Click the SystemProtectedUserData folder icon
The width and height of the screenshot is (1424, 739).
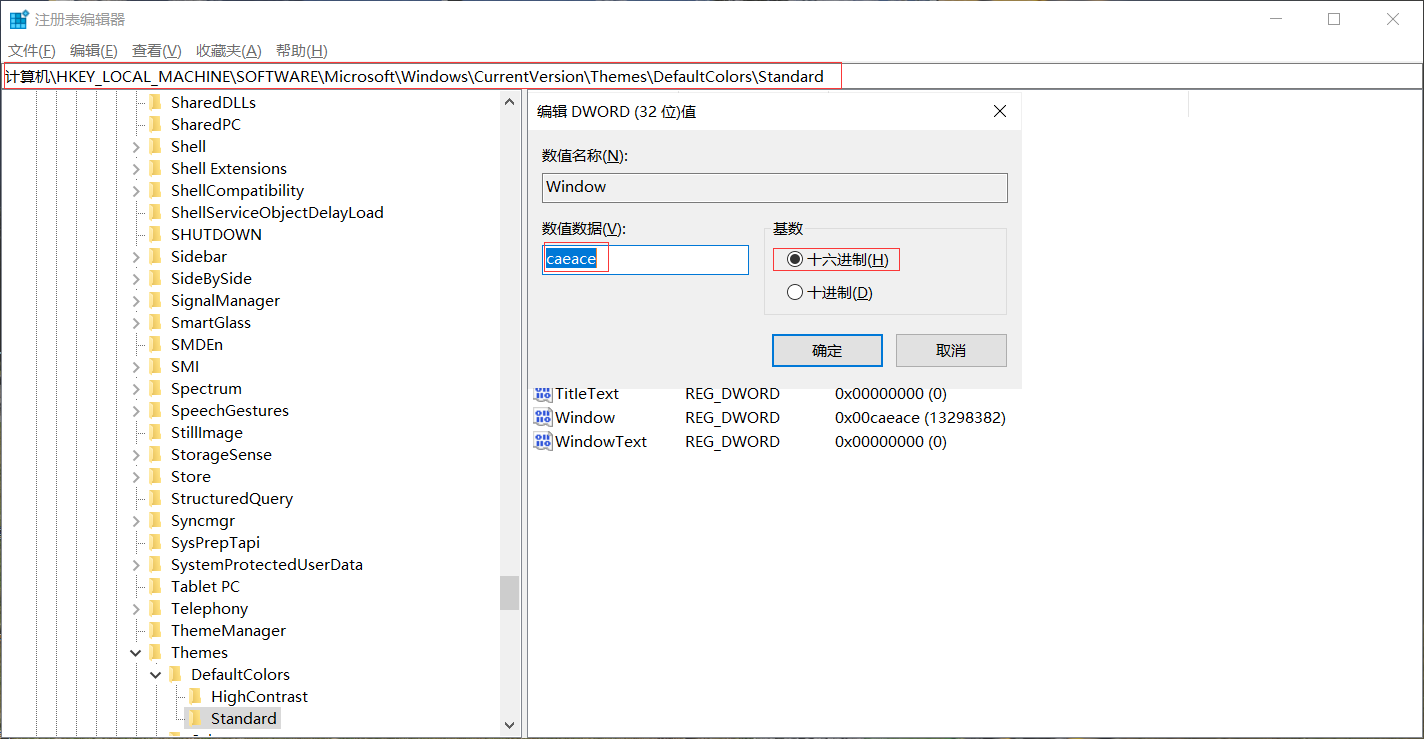(155, 564)
